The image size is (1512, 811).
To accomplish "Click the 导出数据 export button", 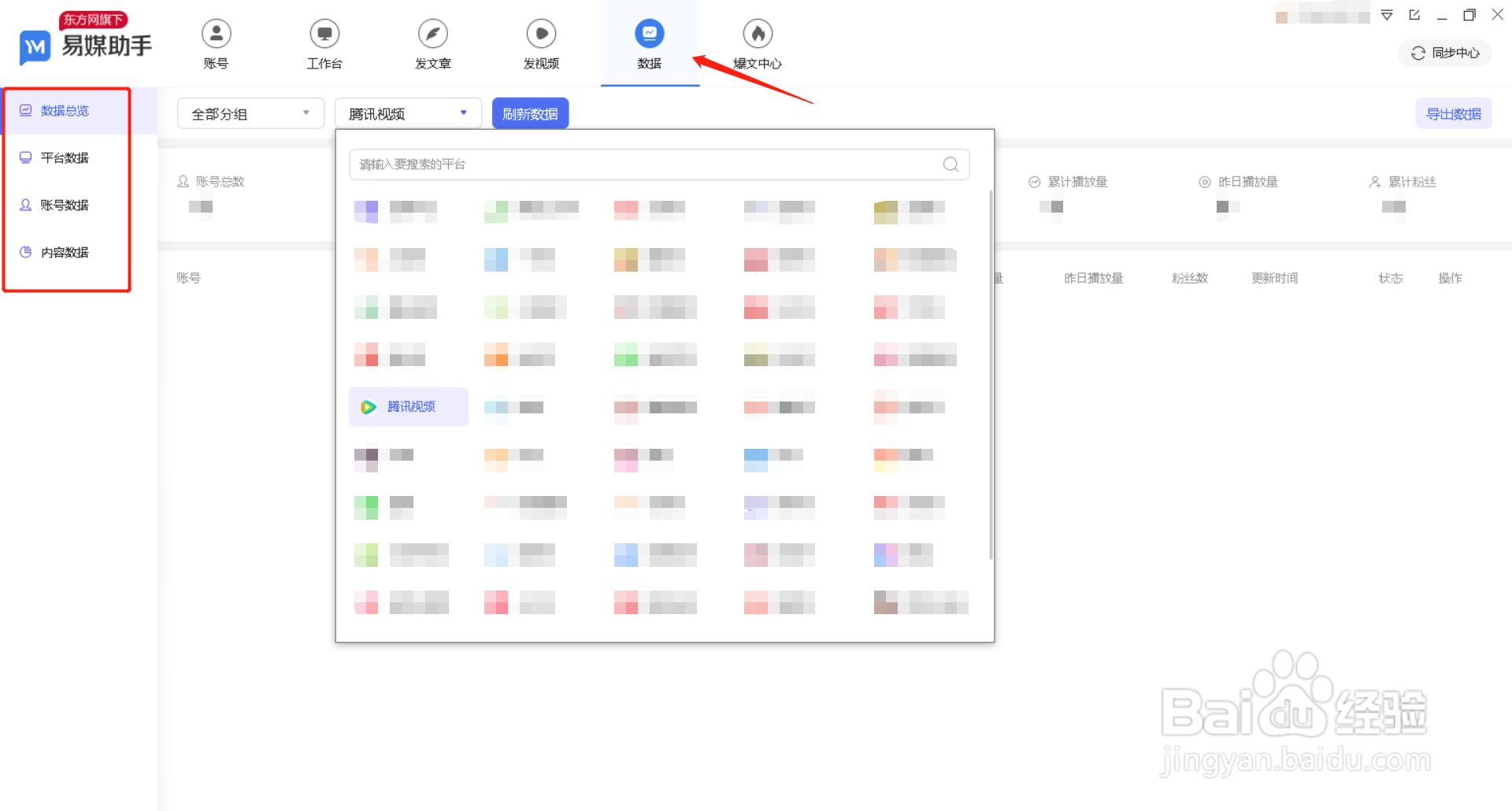I will pos(1453,113).
